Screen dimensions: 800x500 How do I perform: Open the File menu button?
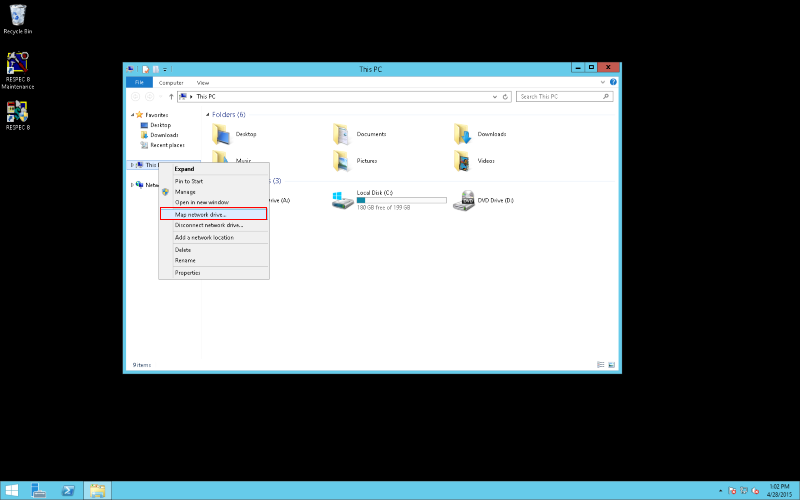click(139, 82)
